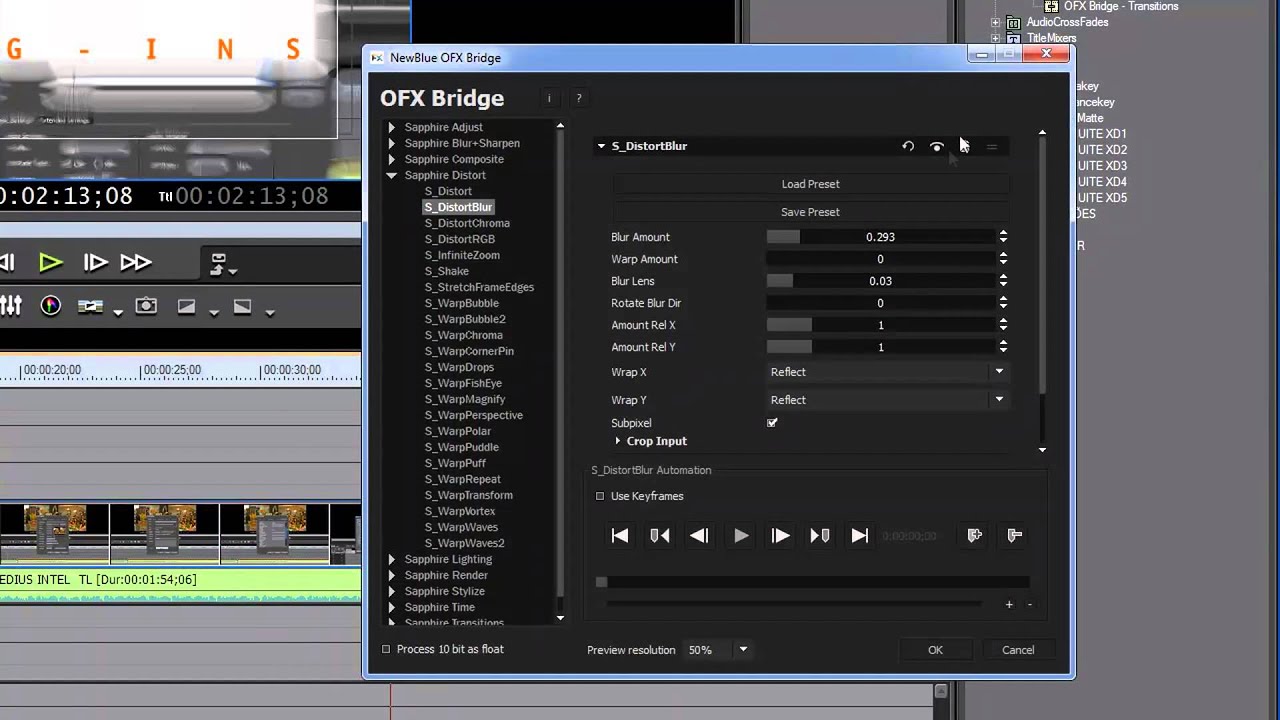Enable Process 10 bit as float
The image size is (1280, 720).
[x=386, y=649]
